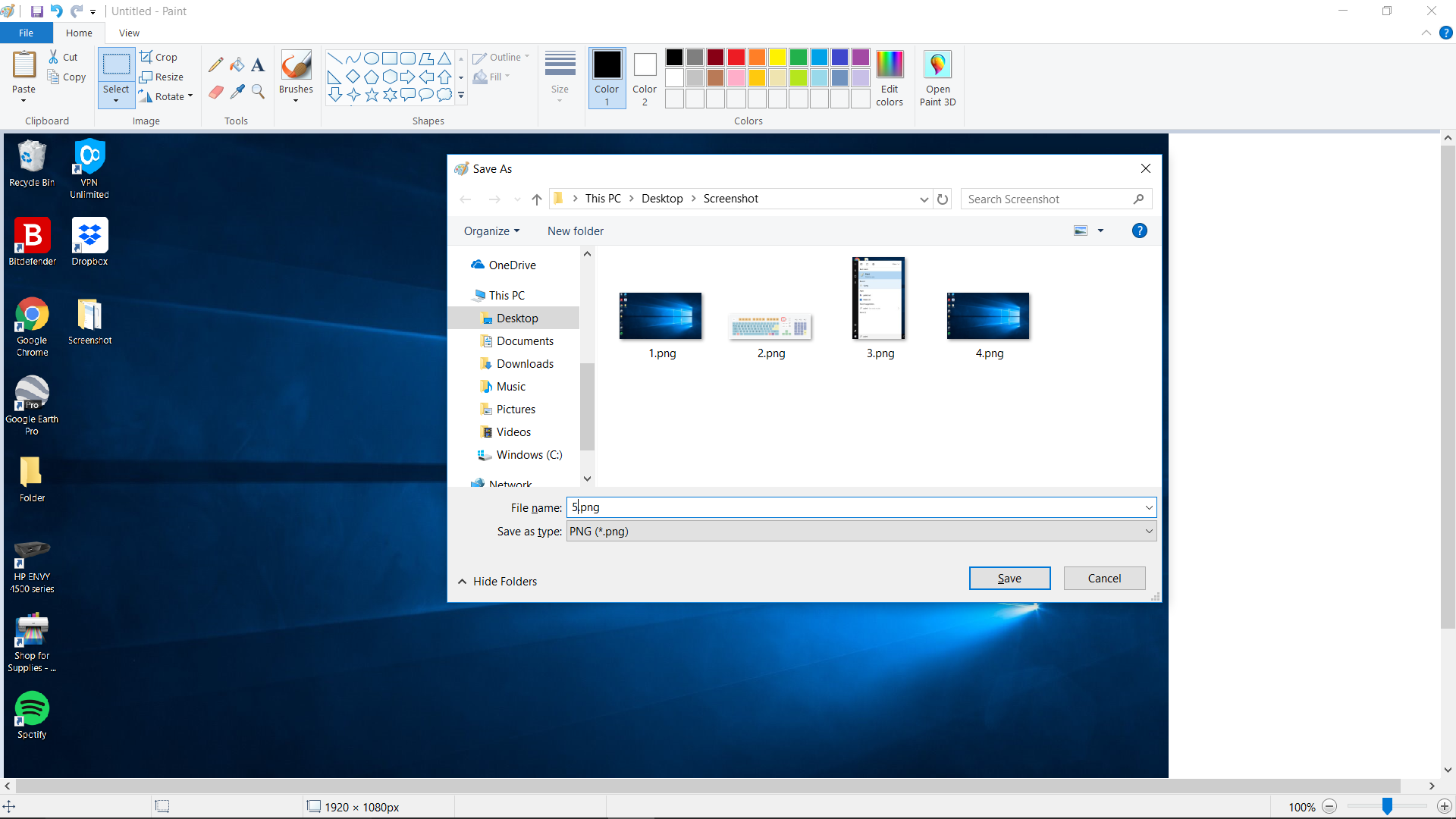Choose the Text tool
The image size is (1456, 819).
(x=257, y=64)
